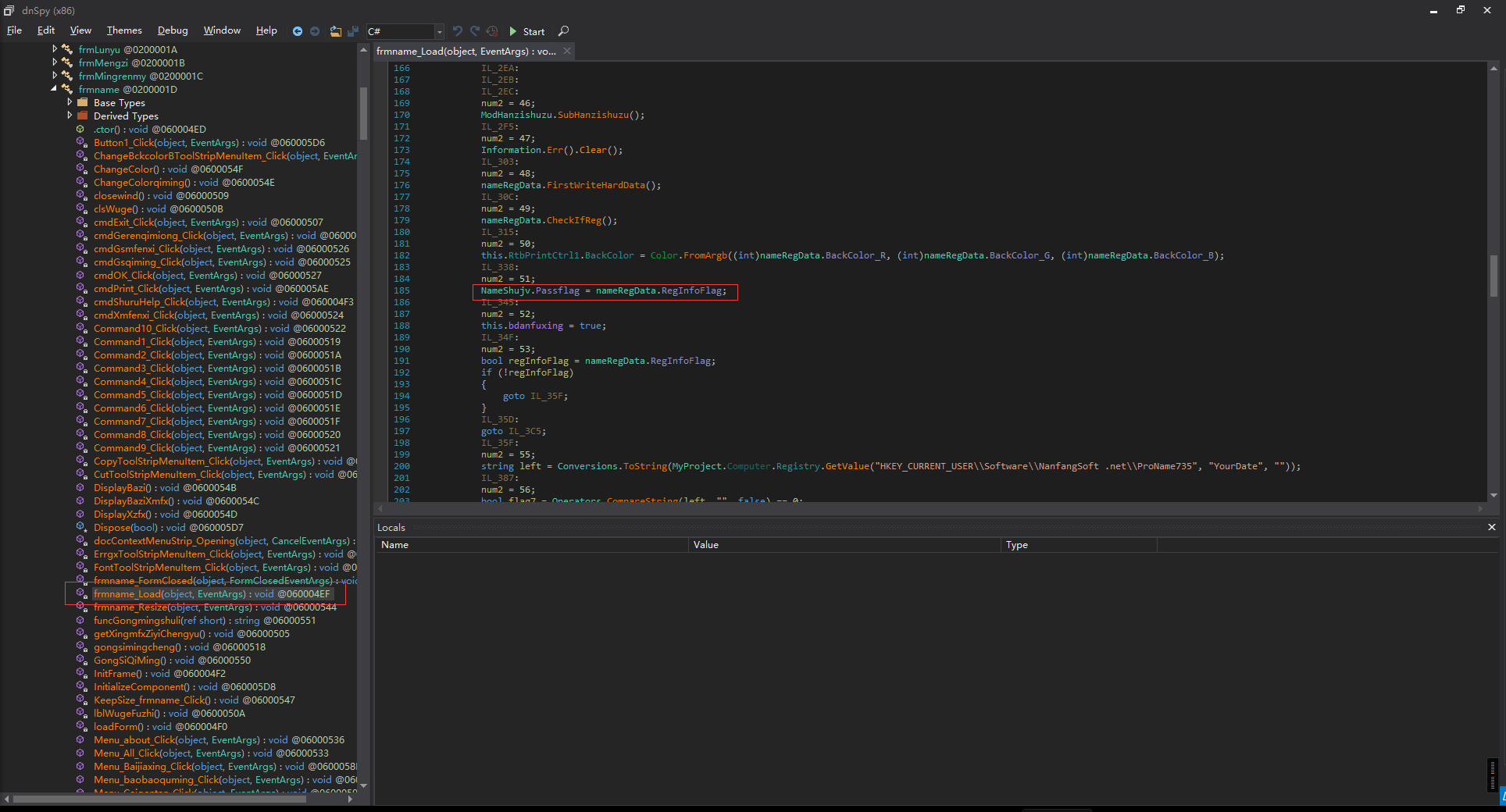1506x812 pixels.
Task: Collapse the frmname class node
Action: (x=55, y=89)
